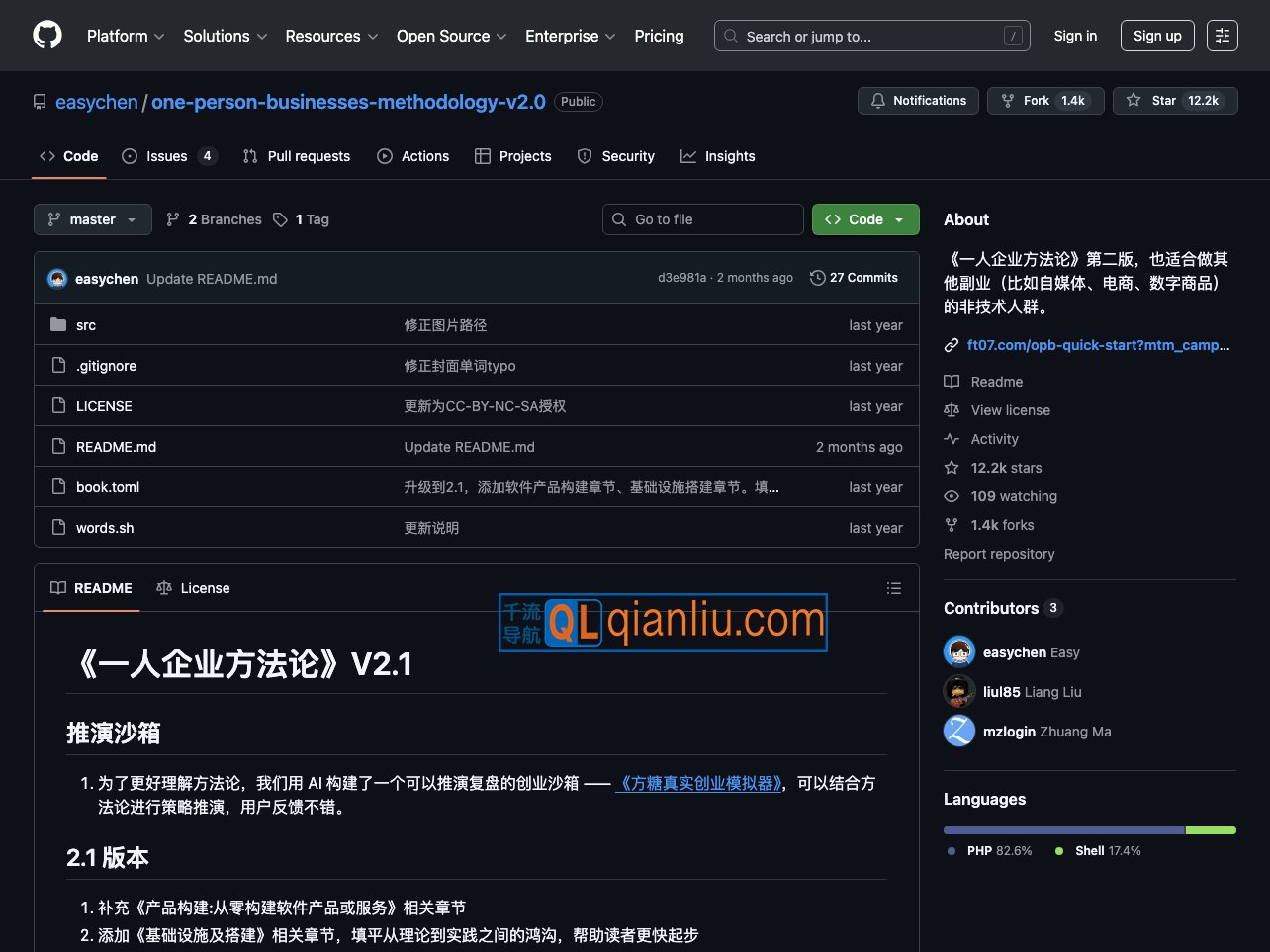The height and width of the screenshot is (952, 1270).
Task: Expand the Resources navigation menu
Action: point(330,36)
